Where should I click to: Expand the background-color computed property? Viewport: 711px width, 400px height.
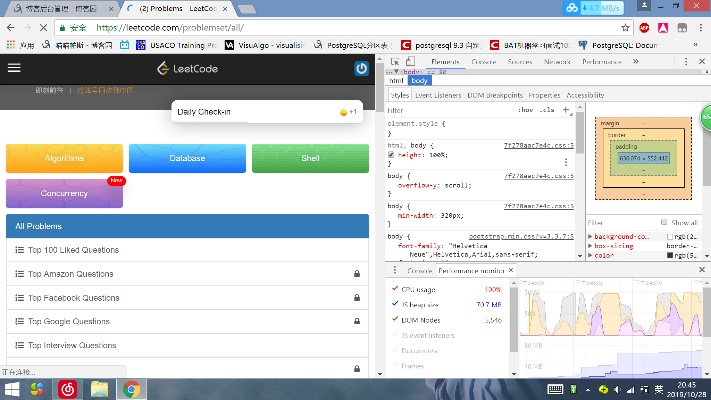click(591, 235)
